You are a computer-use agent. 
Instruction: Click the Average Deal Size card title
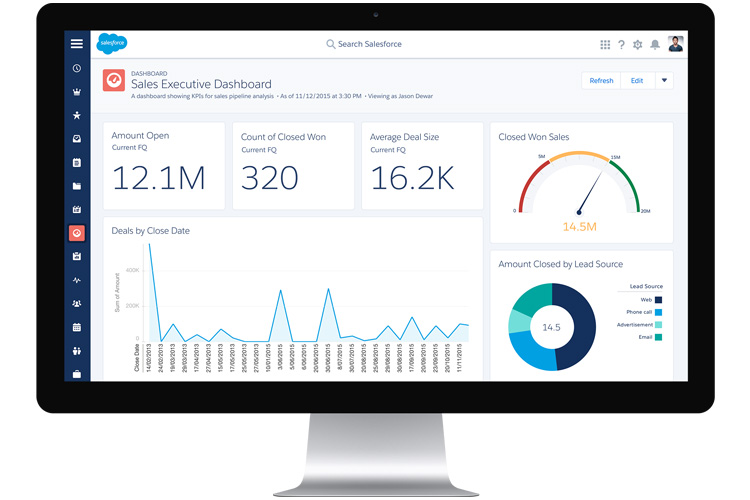point(405,137)
